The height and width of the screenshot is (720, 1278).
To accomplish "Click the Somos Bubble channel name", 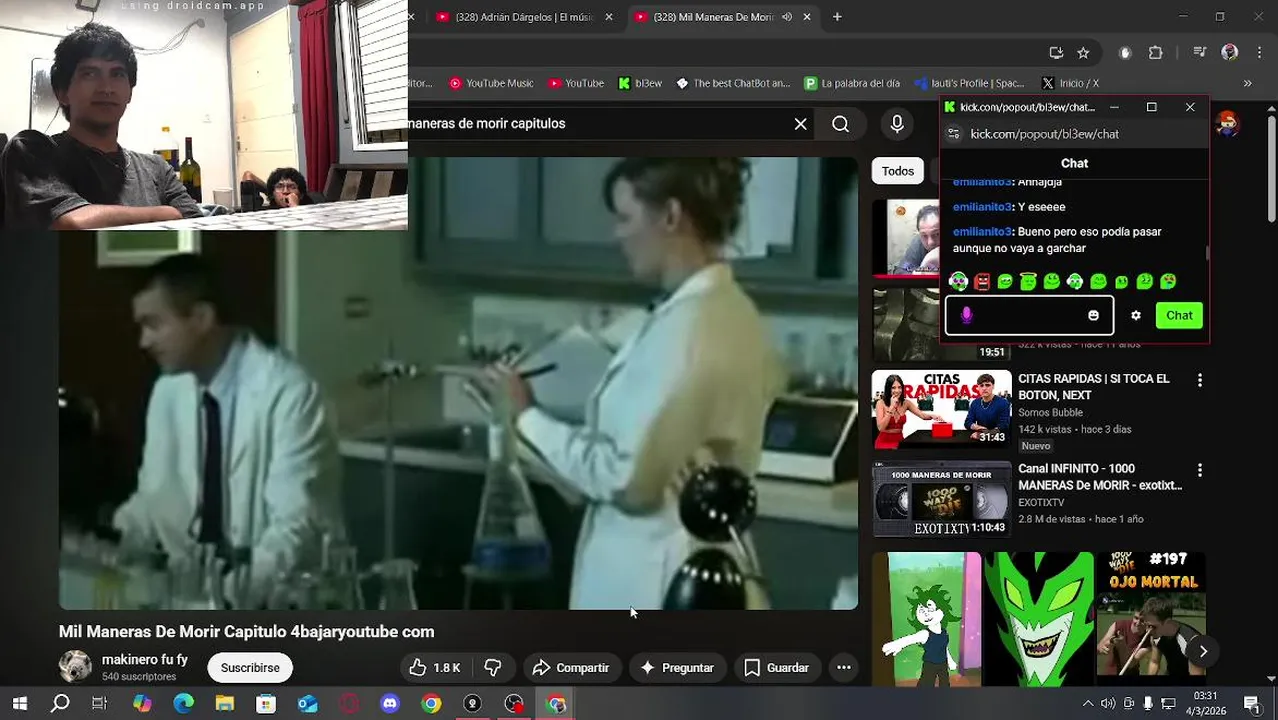I will tap(1050, 413).
